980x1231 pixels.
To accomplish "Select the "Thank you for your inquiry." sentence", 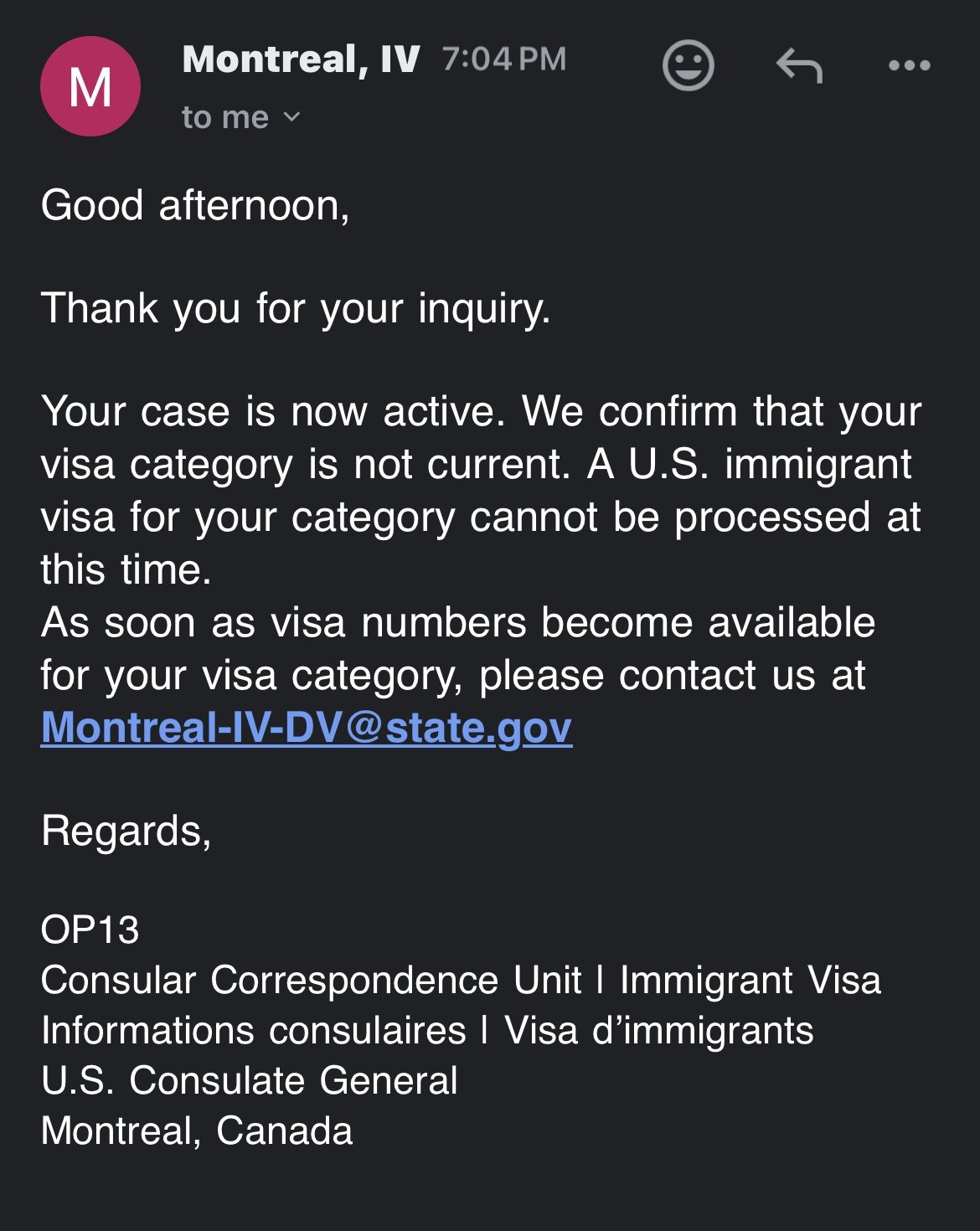I will click(296, 308).
